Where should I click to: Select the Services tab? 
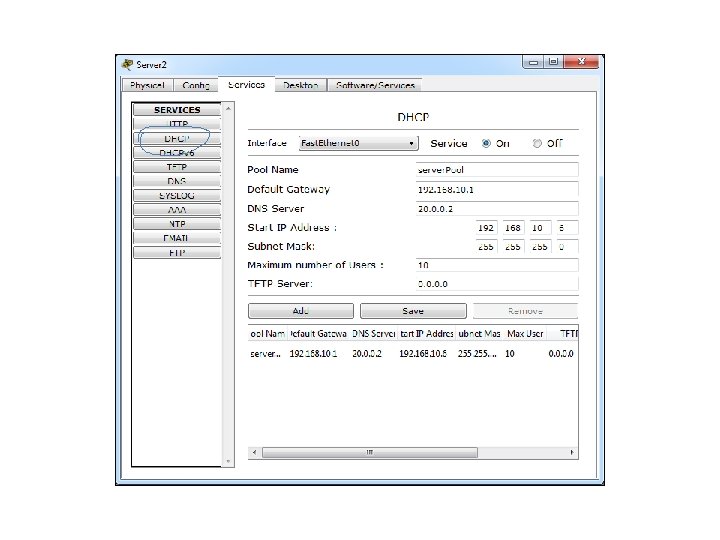pos(247,84)
